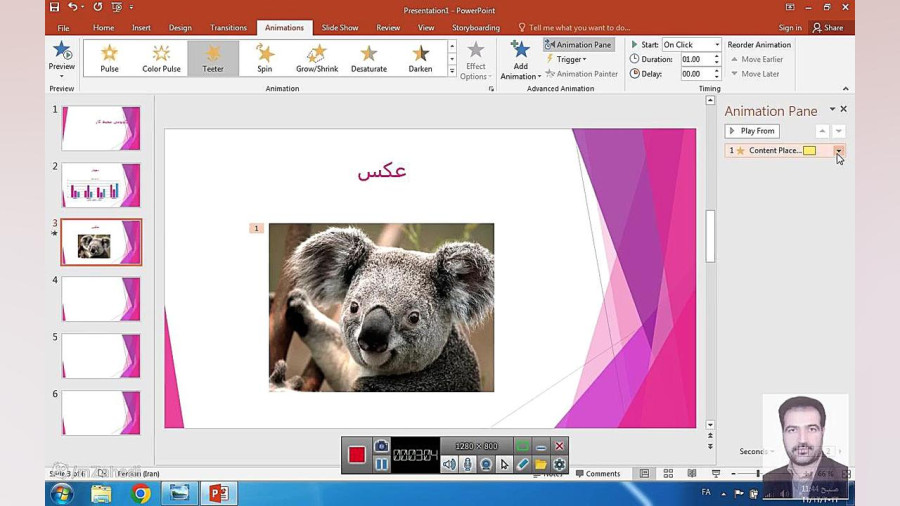Image resolution: width=900 pixels, height=506 pixels.
Task: Open Content Placeholder animation item dropdown
Action: tap(839, 150)
